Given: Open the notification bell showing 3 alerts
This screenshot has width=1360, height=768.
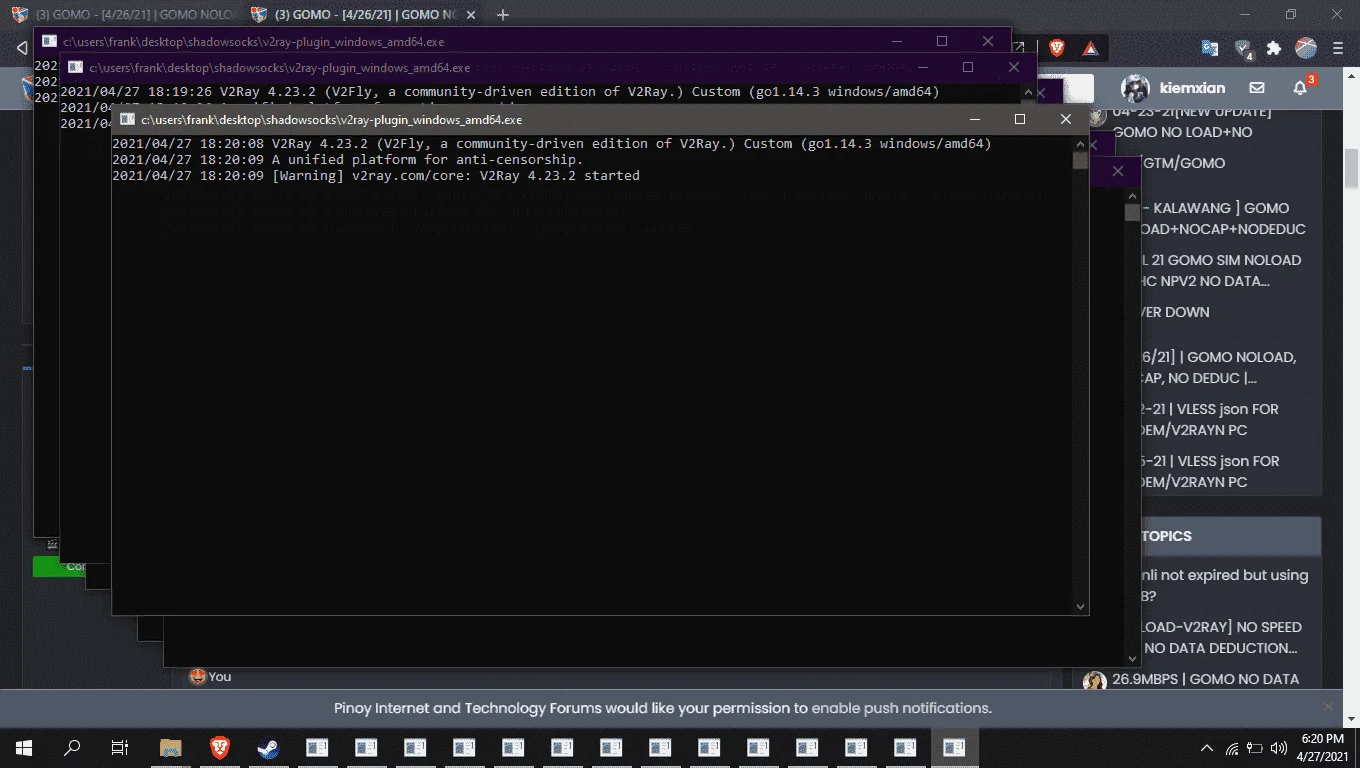Looking at the screenshot, I should (x=1300, y=88).
